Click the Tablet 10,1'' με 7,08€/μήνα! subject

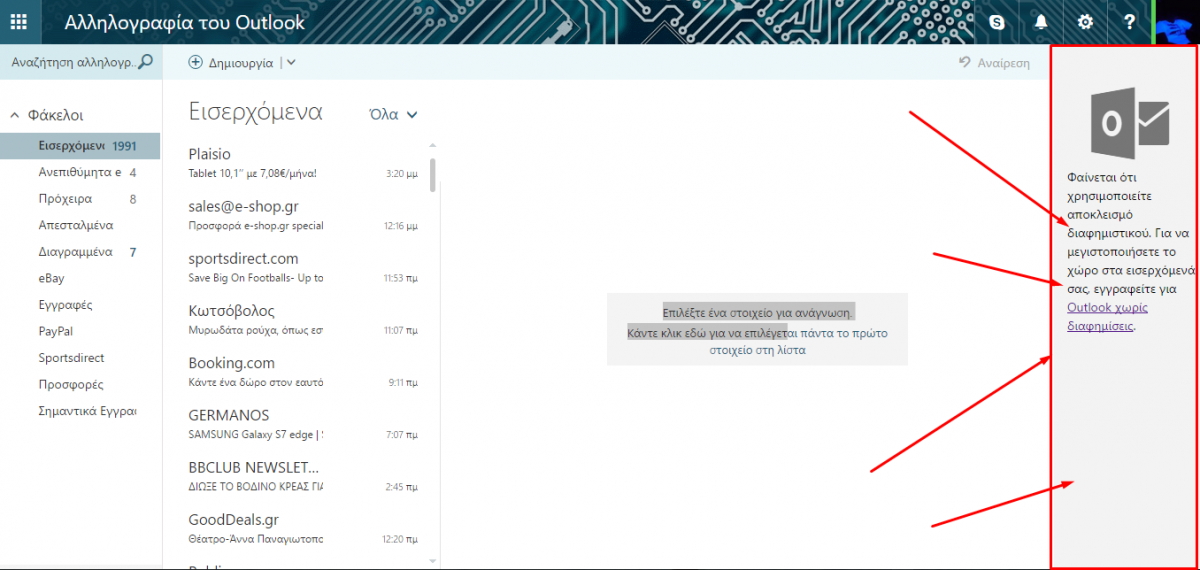(252, 174)
